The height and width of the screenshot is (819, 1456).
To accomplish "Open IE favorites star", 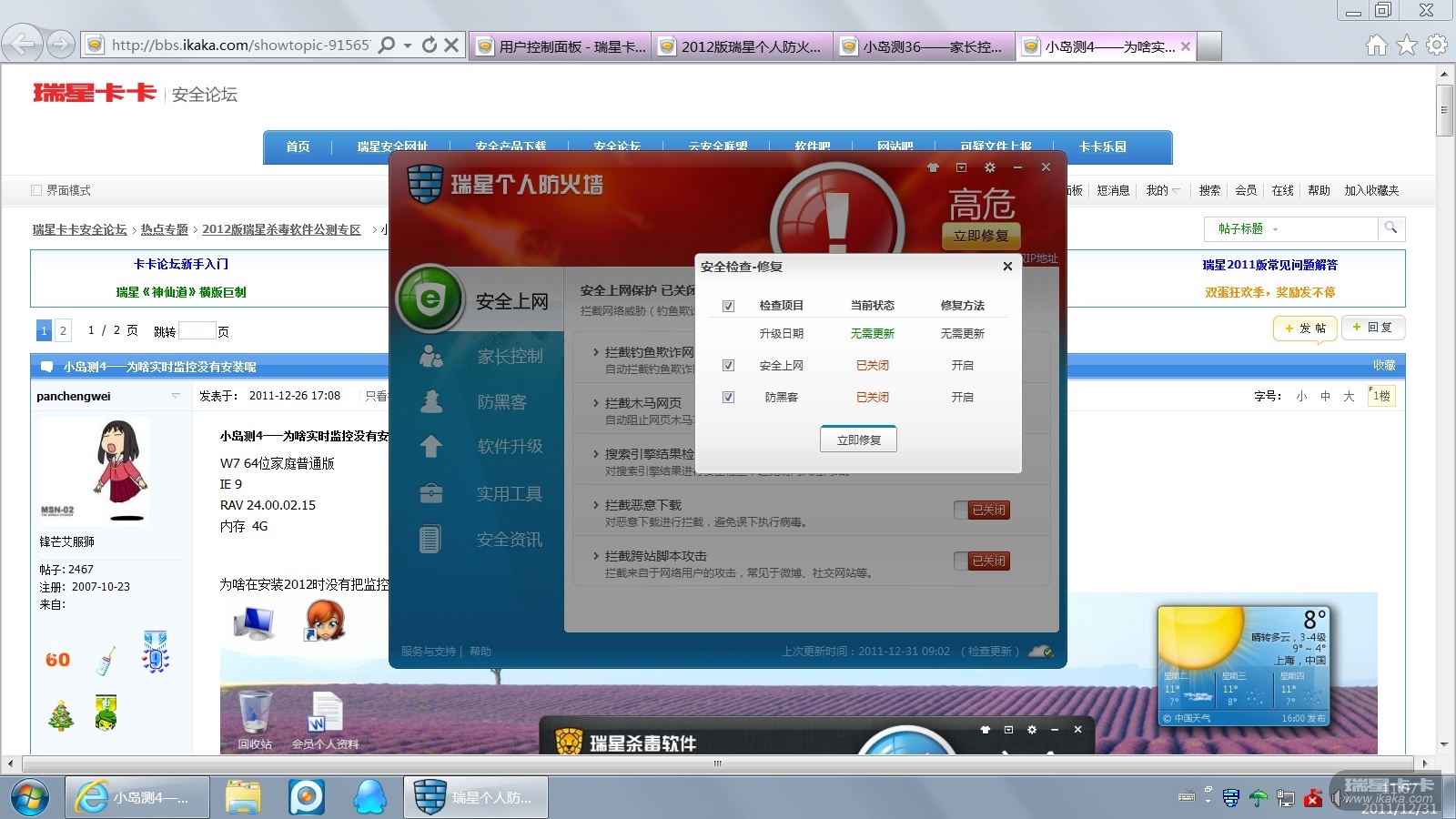I will pyautogui.click(x=1407, y=45).
